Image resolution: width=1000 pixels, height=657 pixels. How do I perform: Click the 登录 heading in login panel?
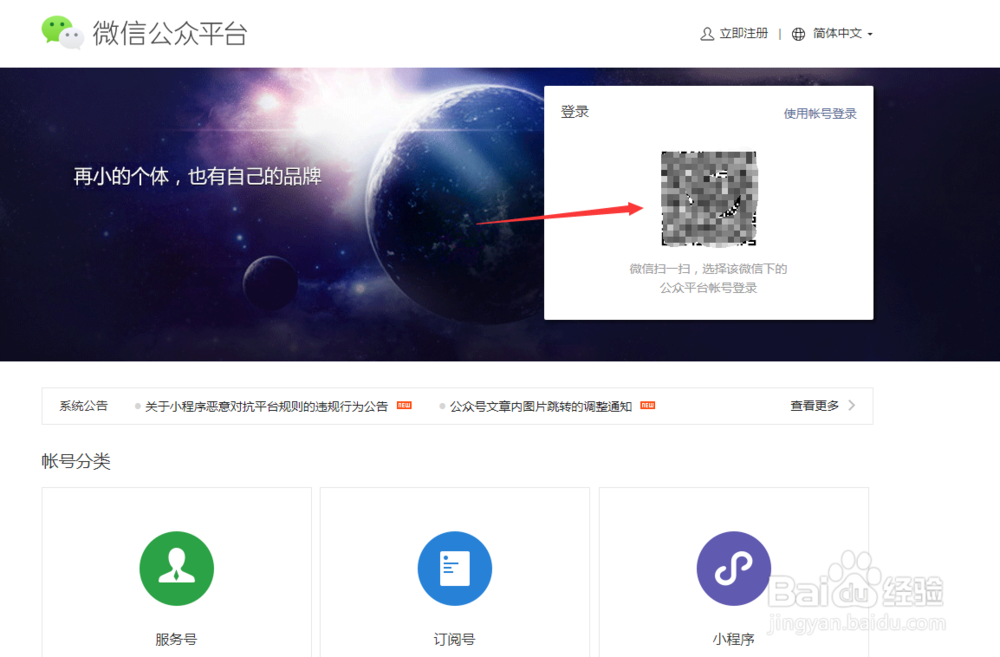coord(575,112)
